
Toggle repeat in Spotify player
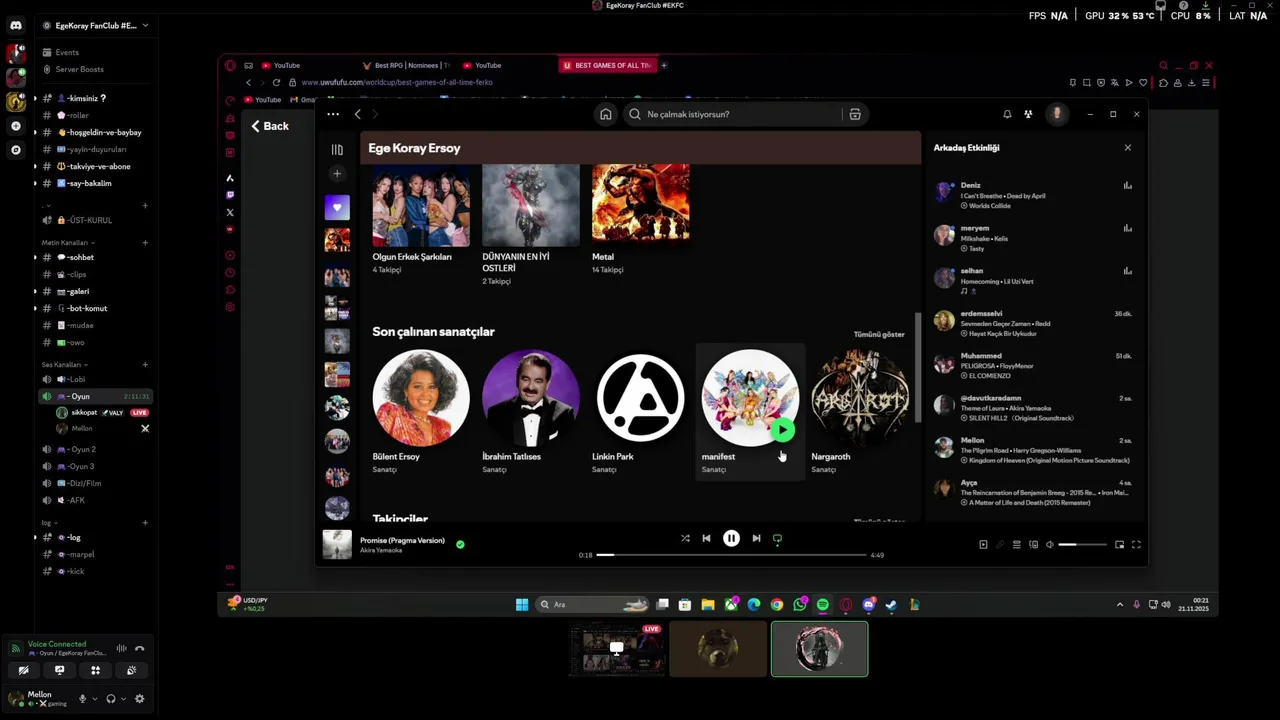tap(777, 539)
